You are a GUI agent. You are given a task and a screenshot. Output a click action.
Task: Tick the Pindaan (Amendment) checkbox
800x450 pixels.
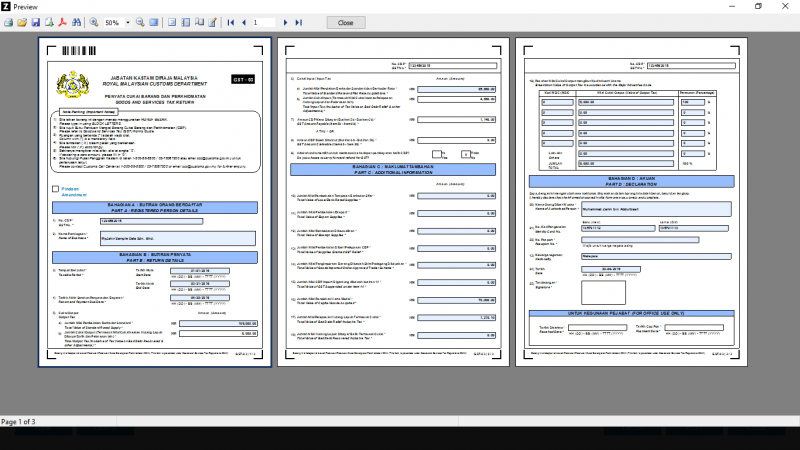tap(55, 188)
